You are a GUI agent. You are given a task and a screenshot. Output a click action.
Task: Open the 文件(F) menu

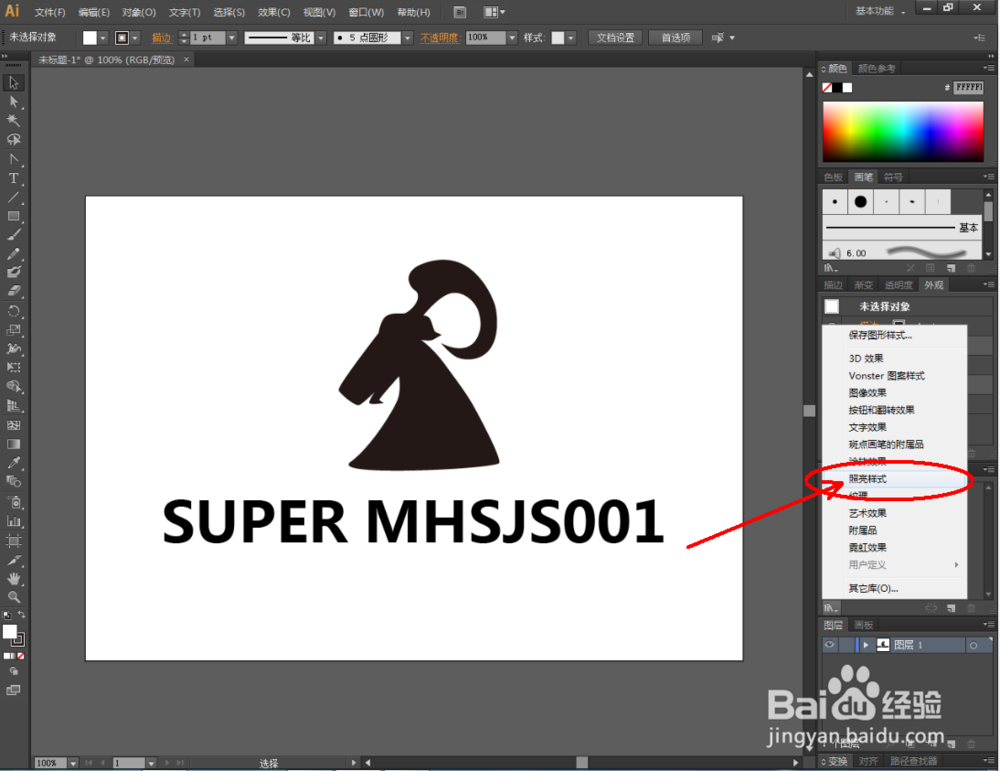(x=50, y=12)
